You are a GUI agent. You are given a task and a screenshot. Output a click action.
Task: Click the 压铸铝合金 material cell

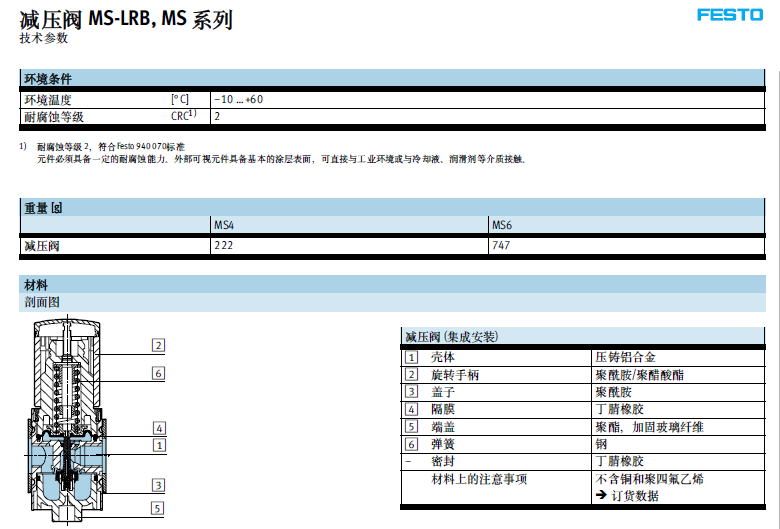tap(625, 357)
